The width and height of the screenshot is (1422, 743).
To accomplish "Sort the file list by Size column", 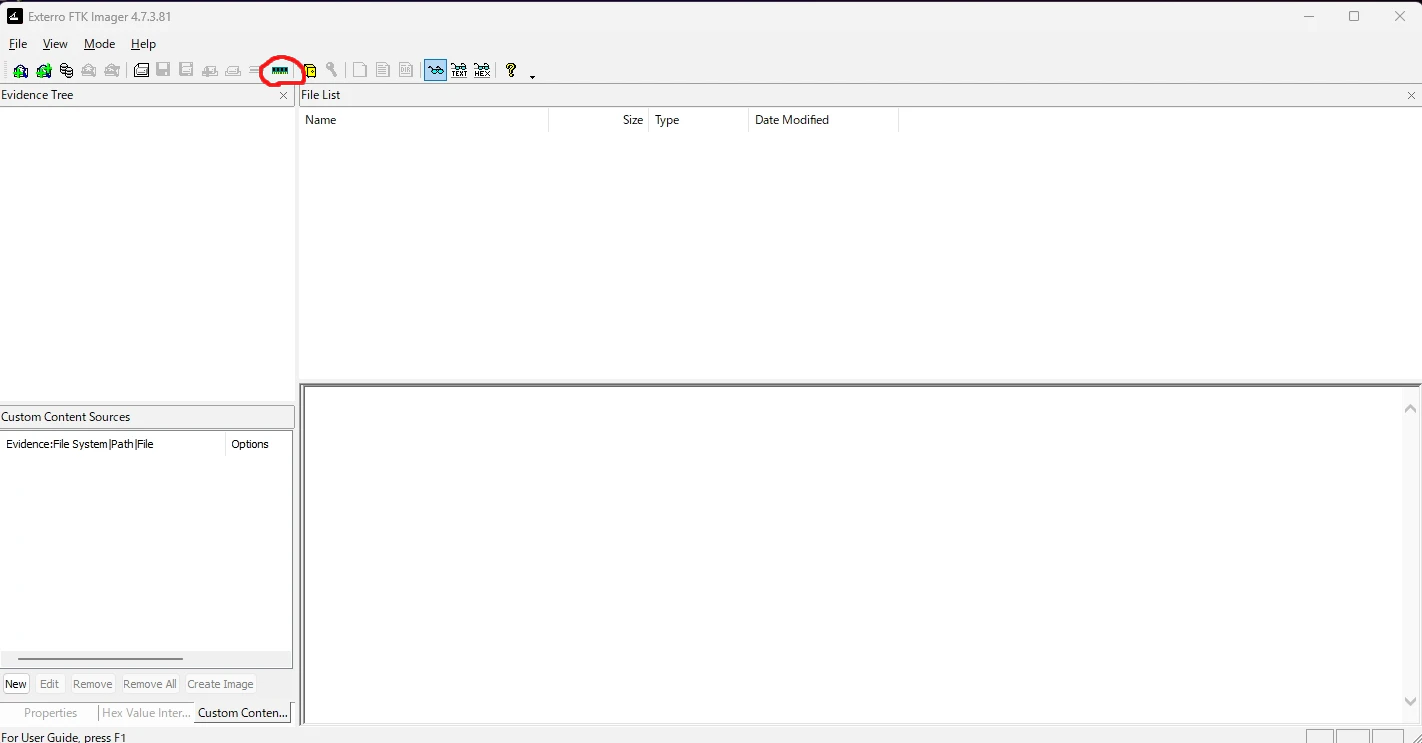I will pos(598,120).
